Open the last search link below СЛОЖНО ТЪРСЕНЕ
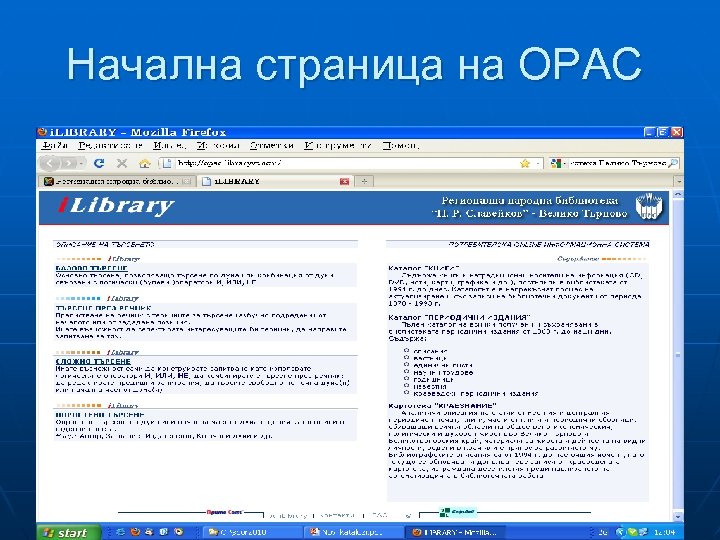Viewport: 720px width, 540px height. (100, 415)
